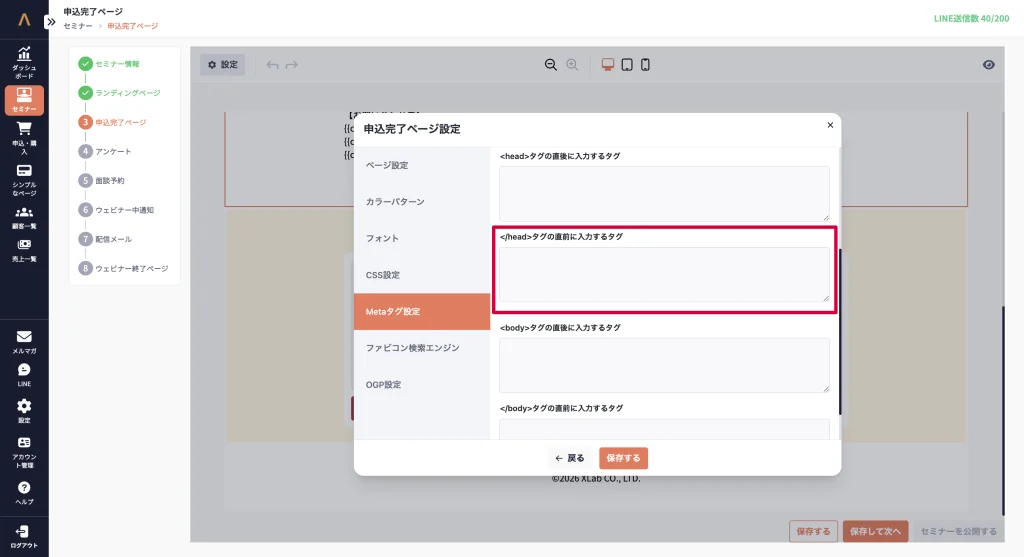Open the Dashboard from the sidebar

point(24,62)
